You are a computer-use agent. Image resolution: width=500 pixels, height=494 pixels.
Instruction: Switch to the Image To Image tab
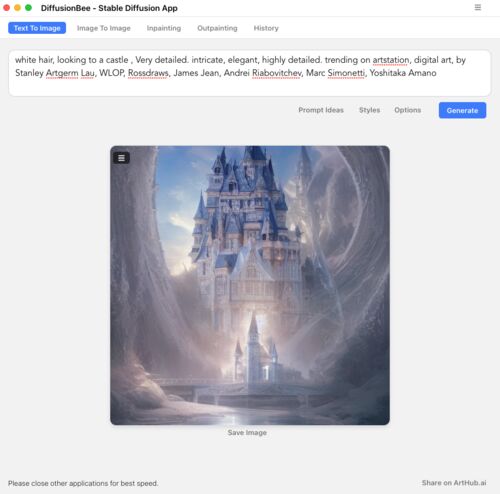click(104, 28)
